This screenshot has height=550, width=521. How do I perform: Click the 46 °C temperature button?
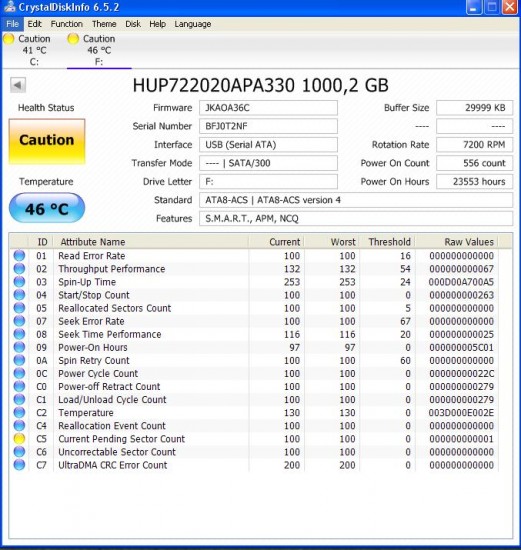point(47,208)
